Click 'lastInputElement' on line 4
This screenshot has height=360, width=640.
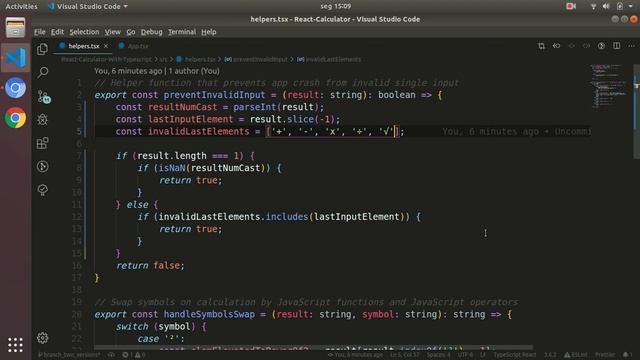click(190, 119)
